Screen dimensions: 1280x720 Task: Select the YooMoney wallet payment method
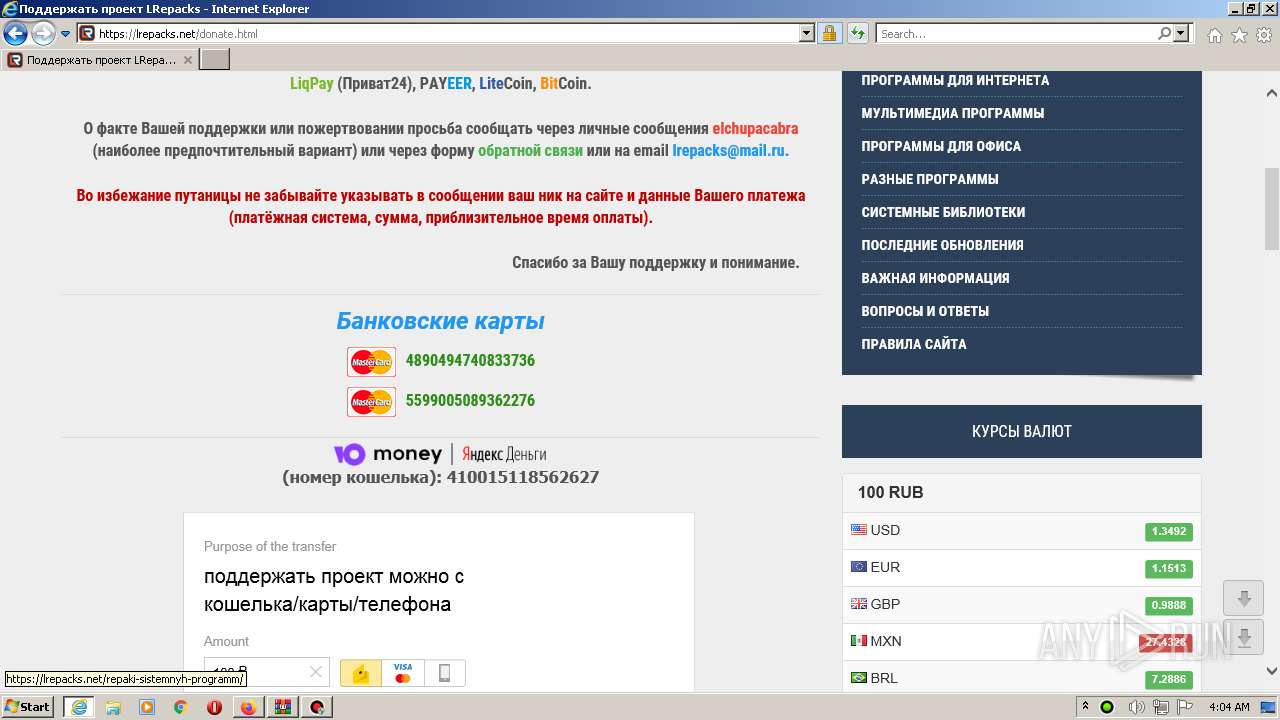coord(360,673)
